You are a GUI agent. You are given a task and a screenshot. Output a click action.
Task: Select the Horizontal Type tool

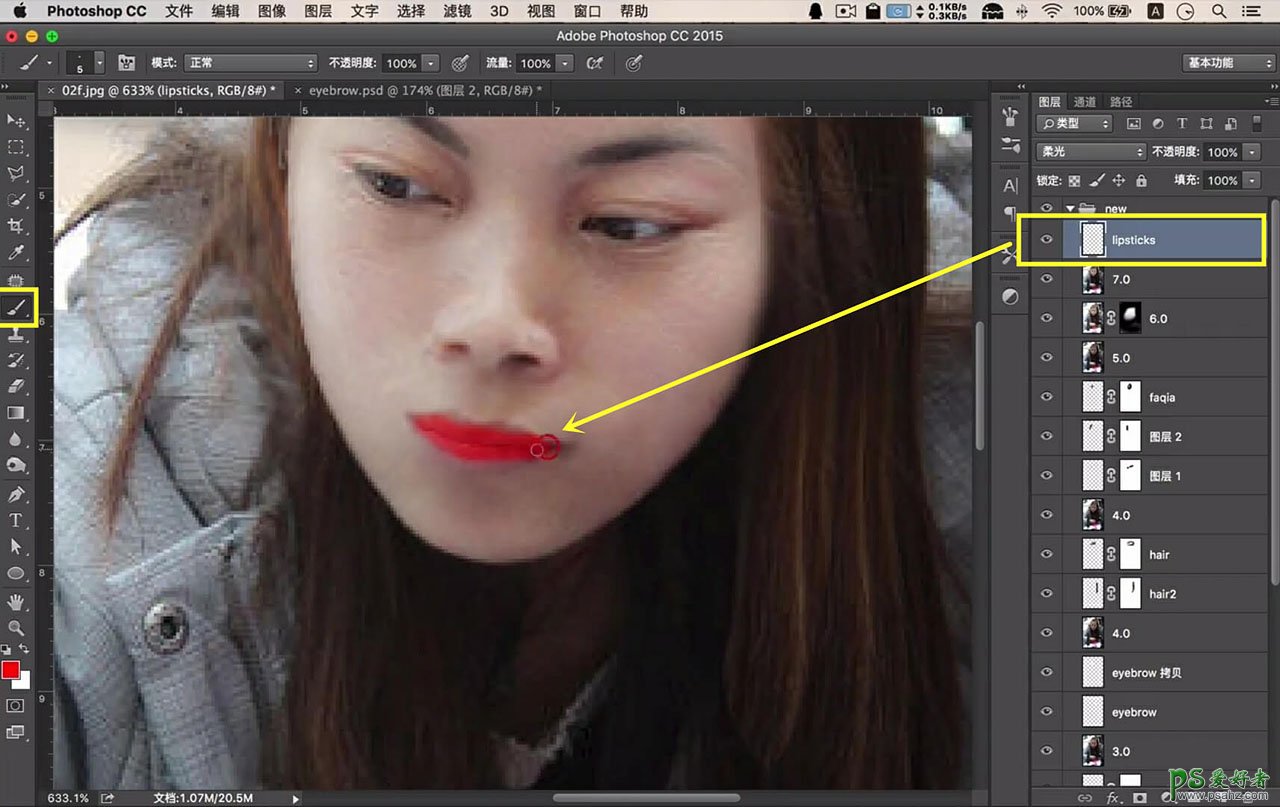point(16,520)
